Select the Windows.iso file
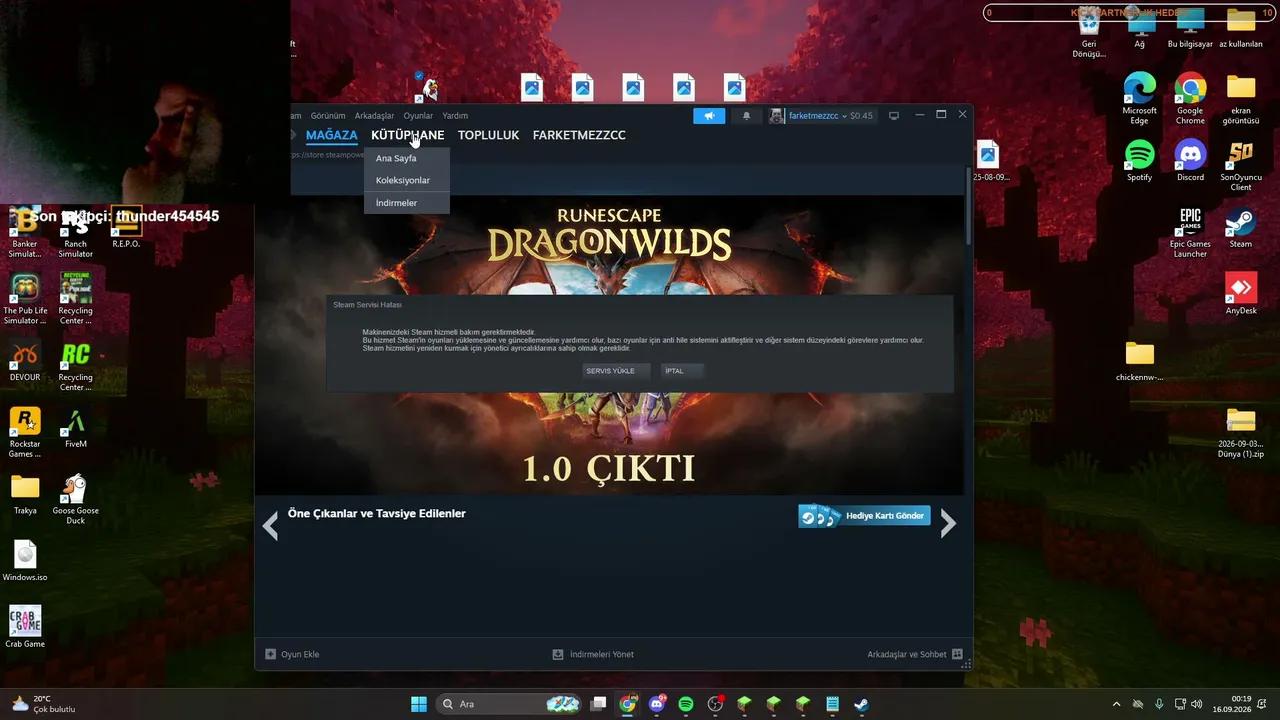Image resolution: width=1280 pixels, height=720 pixels. point(25,561)
